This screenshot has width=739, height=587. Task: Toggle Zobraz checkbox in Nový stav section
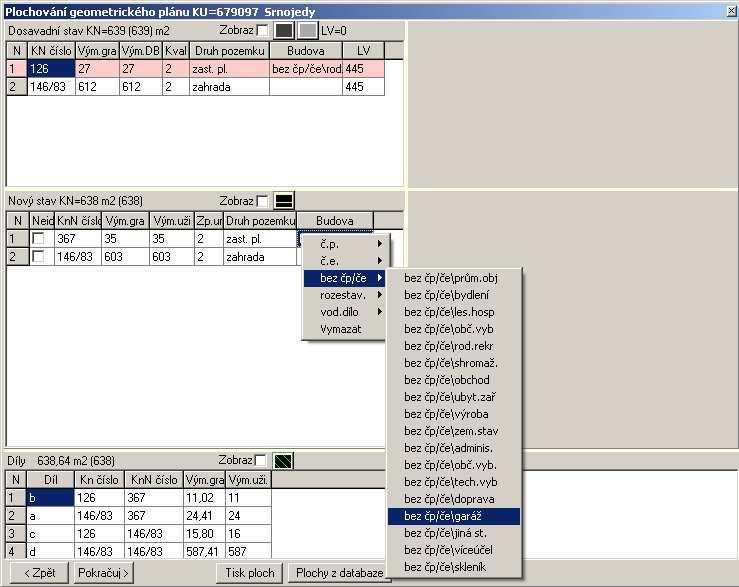coord(262,201)
